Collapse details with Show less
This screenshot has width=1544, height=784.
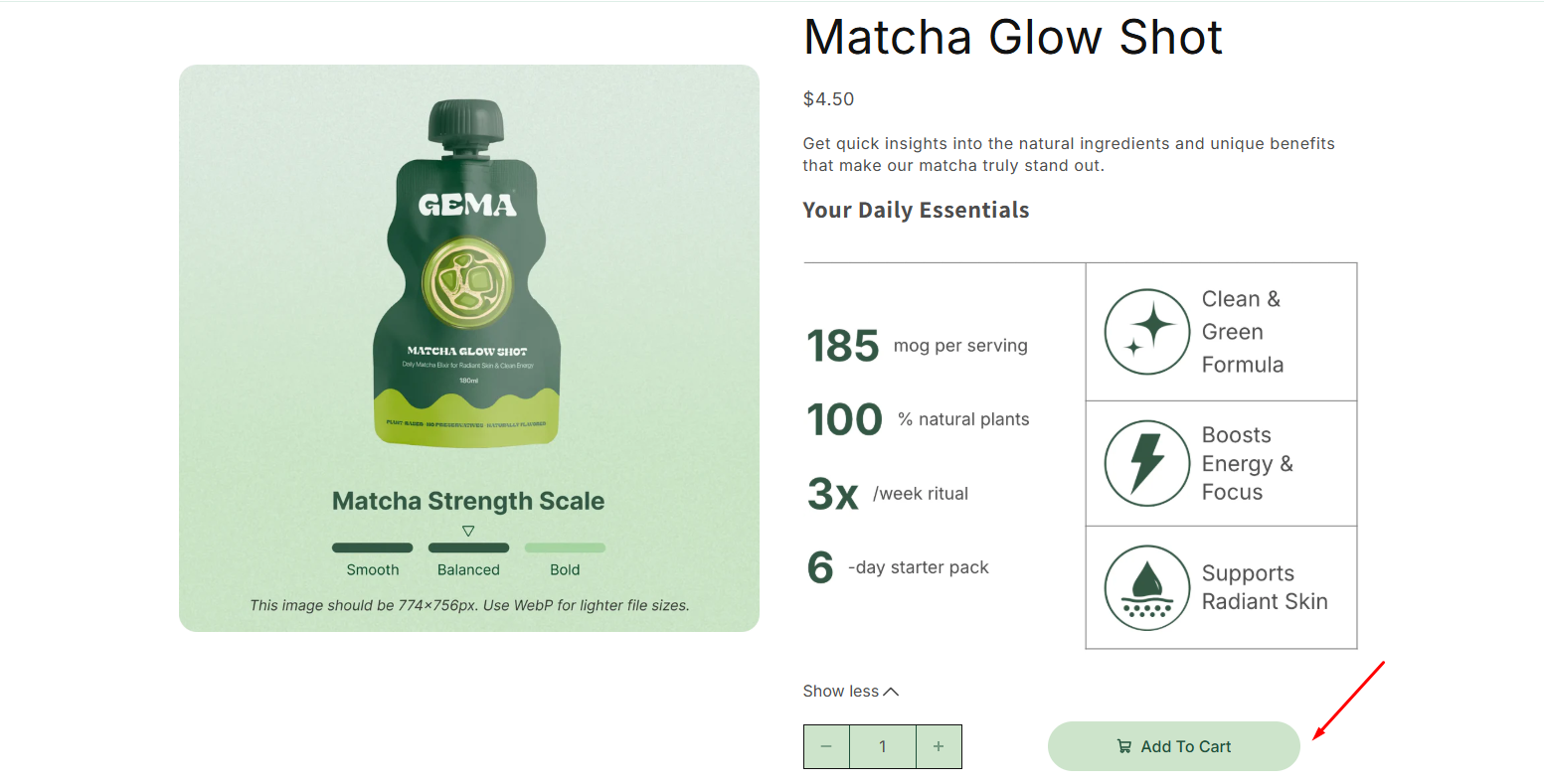(841, 692)
